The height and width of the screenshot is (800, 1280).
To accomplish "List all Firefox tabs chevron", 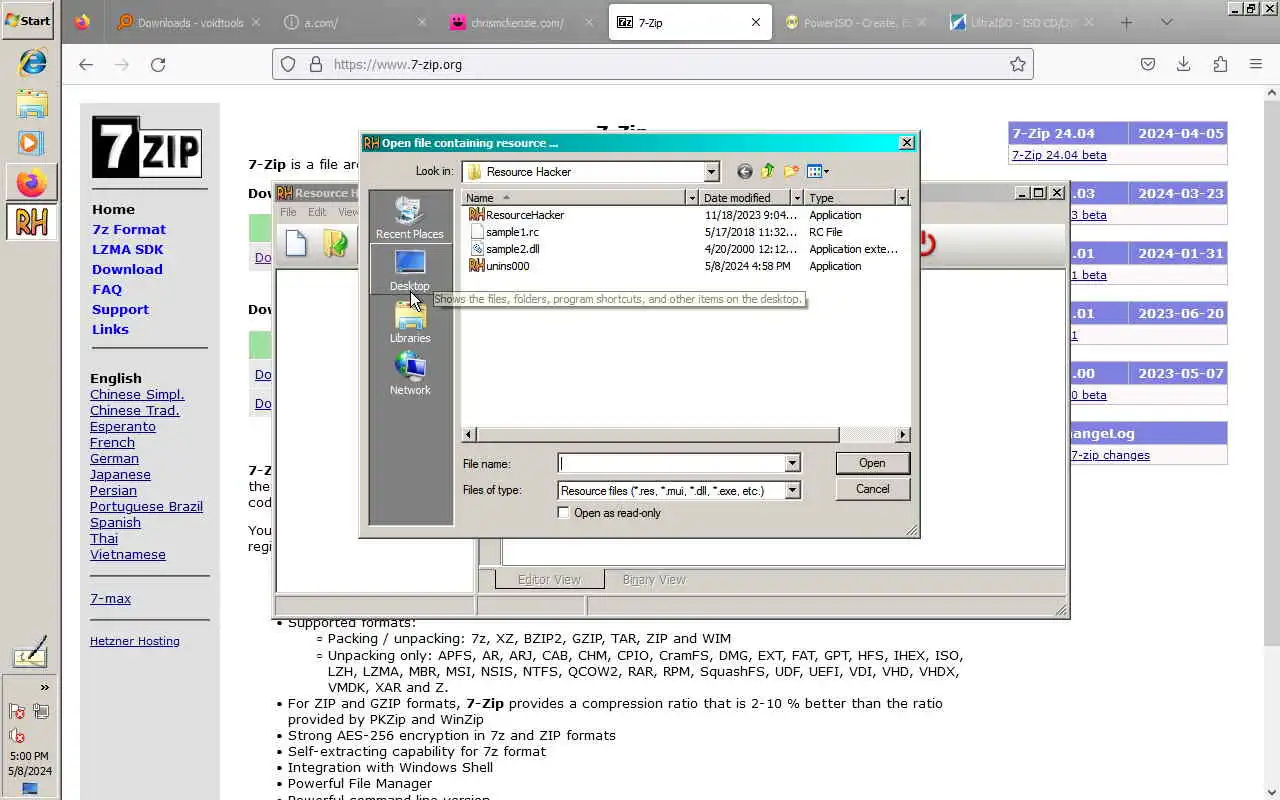I will pos(1166,22).
